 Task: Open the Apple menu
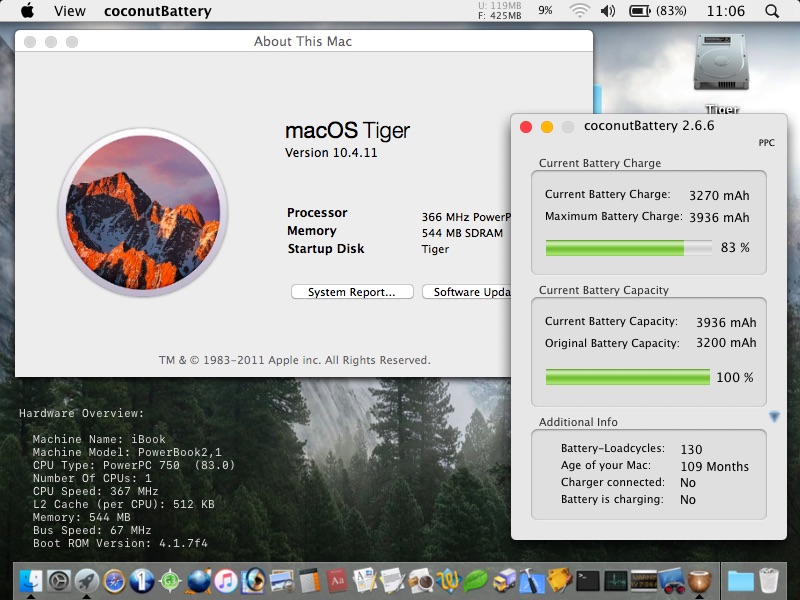coord(28,10)
